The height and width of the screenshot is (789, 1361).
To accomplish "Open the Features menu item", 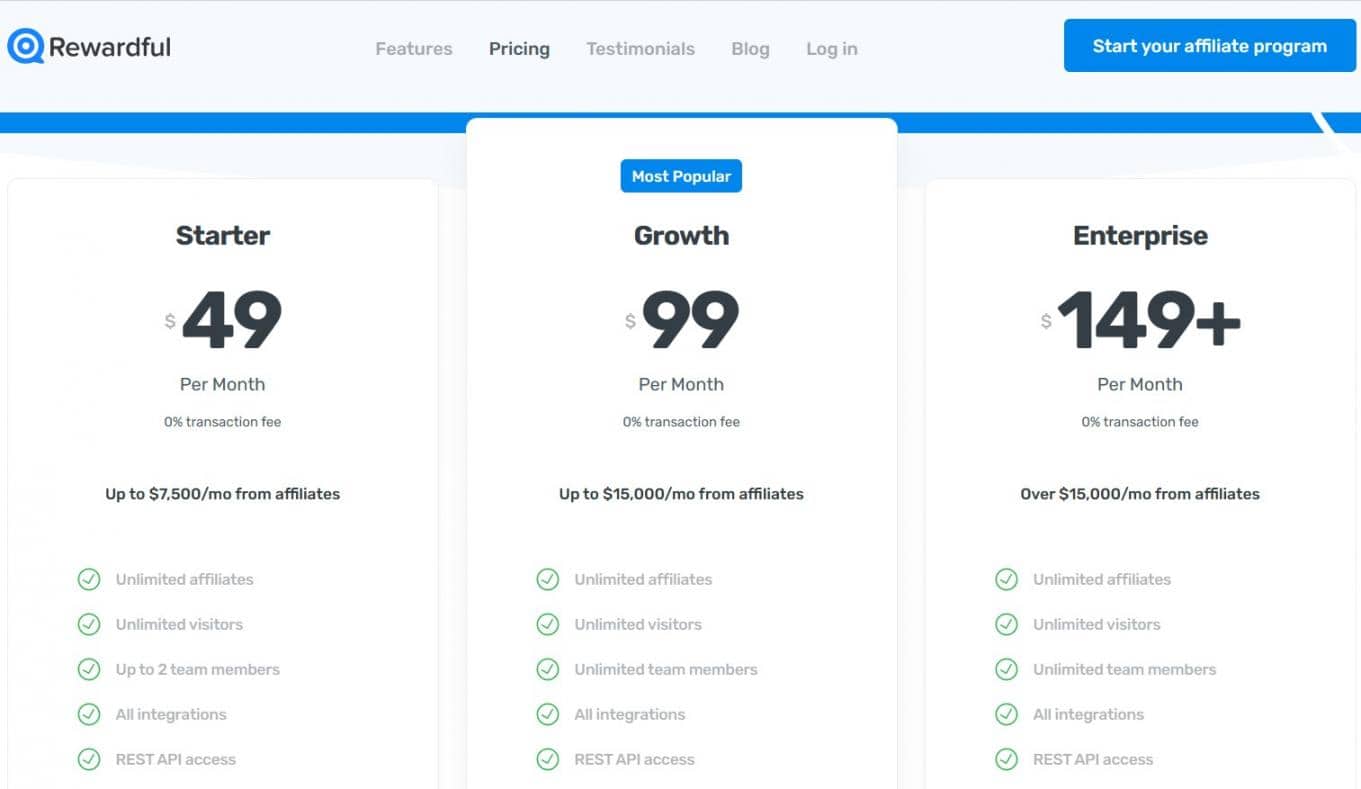I will click(413, 49).
